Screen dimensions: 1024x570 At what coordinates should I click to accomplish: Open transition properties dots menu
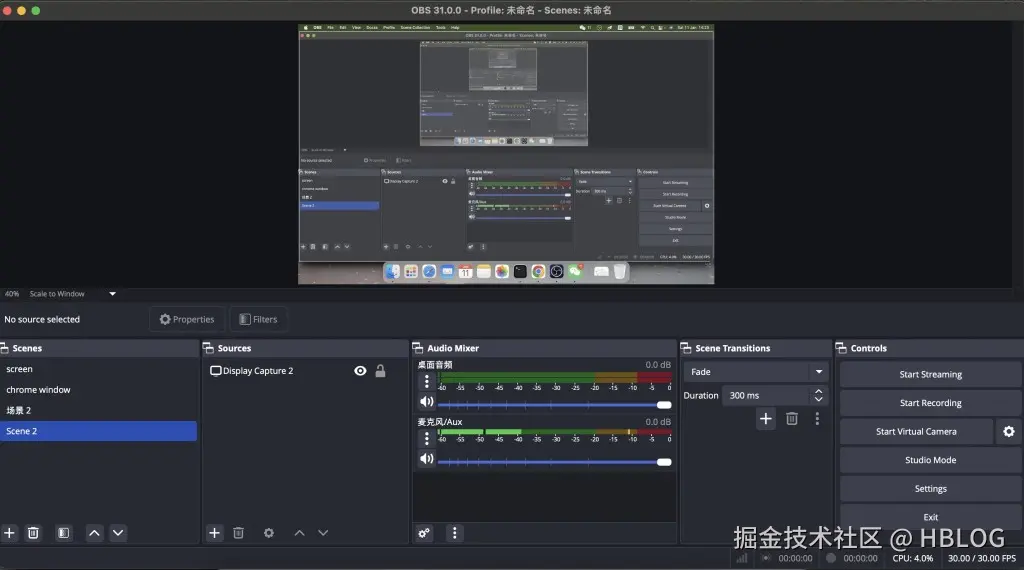click(817, 419)
